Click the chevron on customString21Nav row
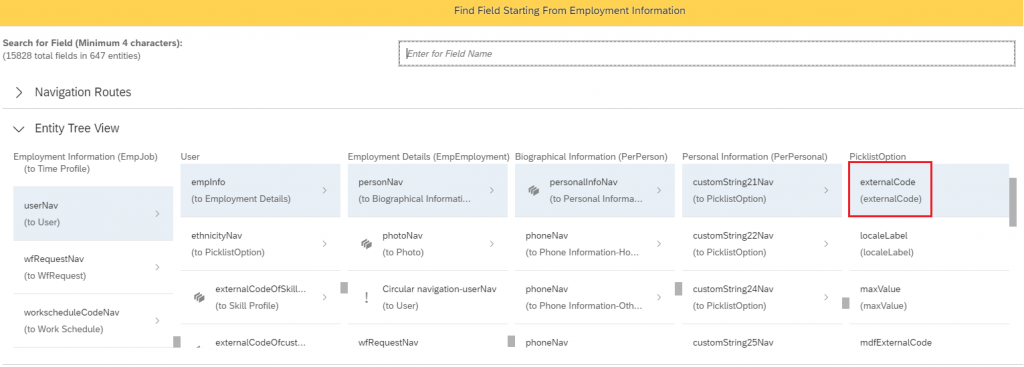This screenshot has width=1024, height=367. [x=825, y=190]
